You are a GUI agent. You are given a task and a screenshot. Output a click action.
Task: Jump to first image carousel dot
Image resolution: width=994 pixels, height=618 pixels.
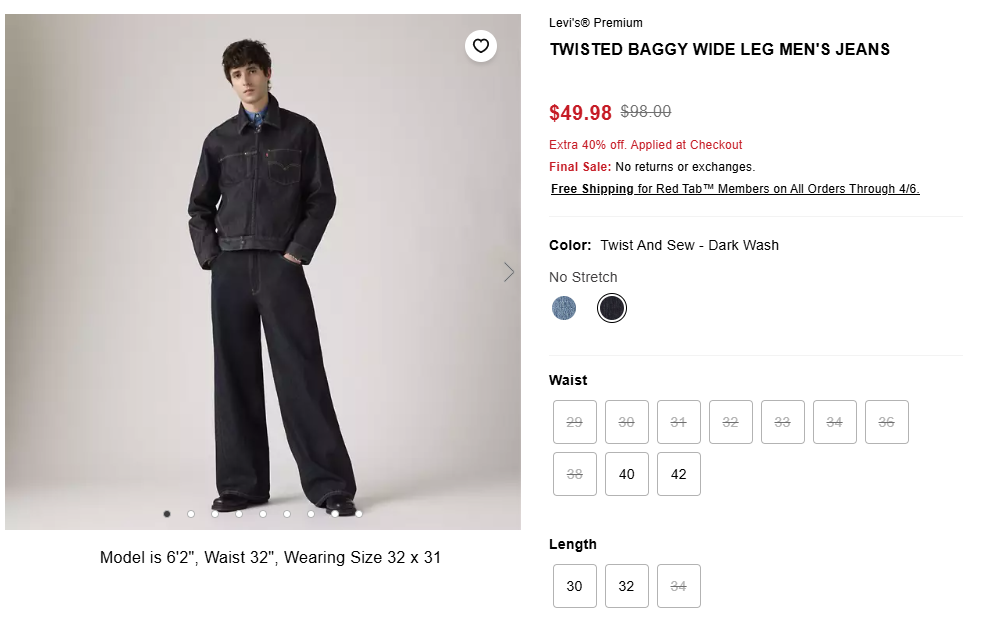pos(167,514)
